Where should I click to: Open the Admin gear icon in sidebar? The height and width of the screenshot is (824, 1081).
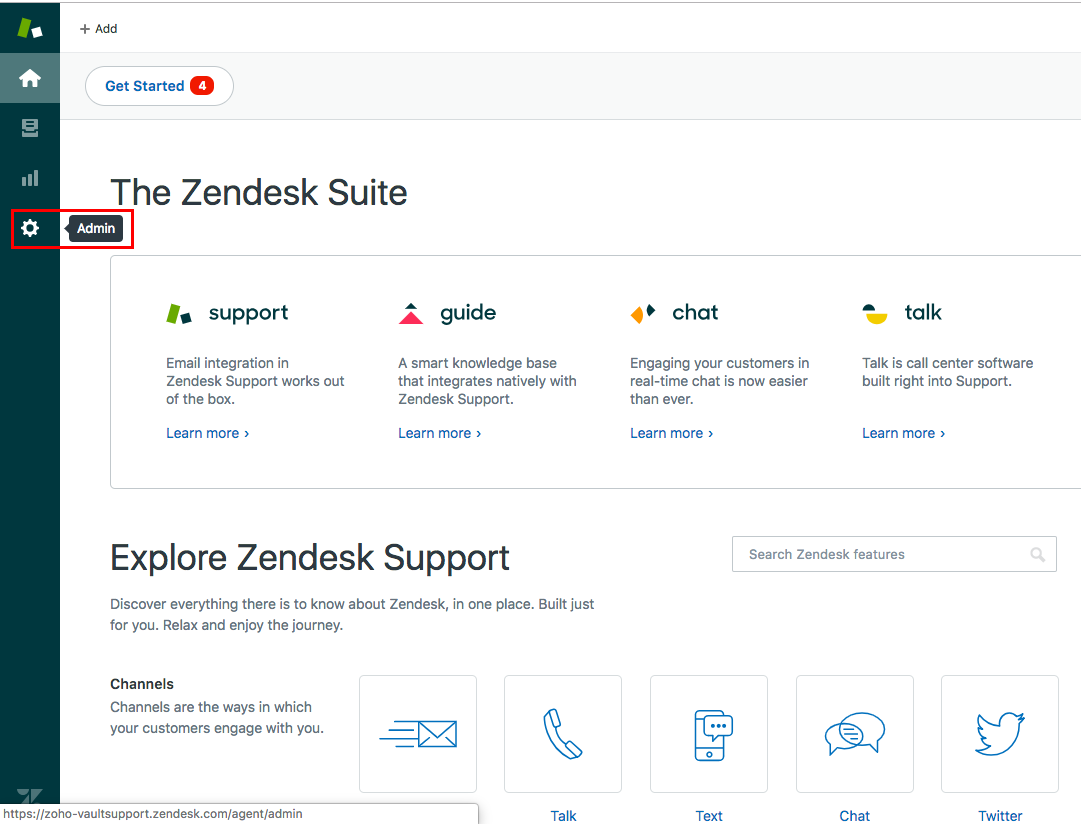[30, 228]
